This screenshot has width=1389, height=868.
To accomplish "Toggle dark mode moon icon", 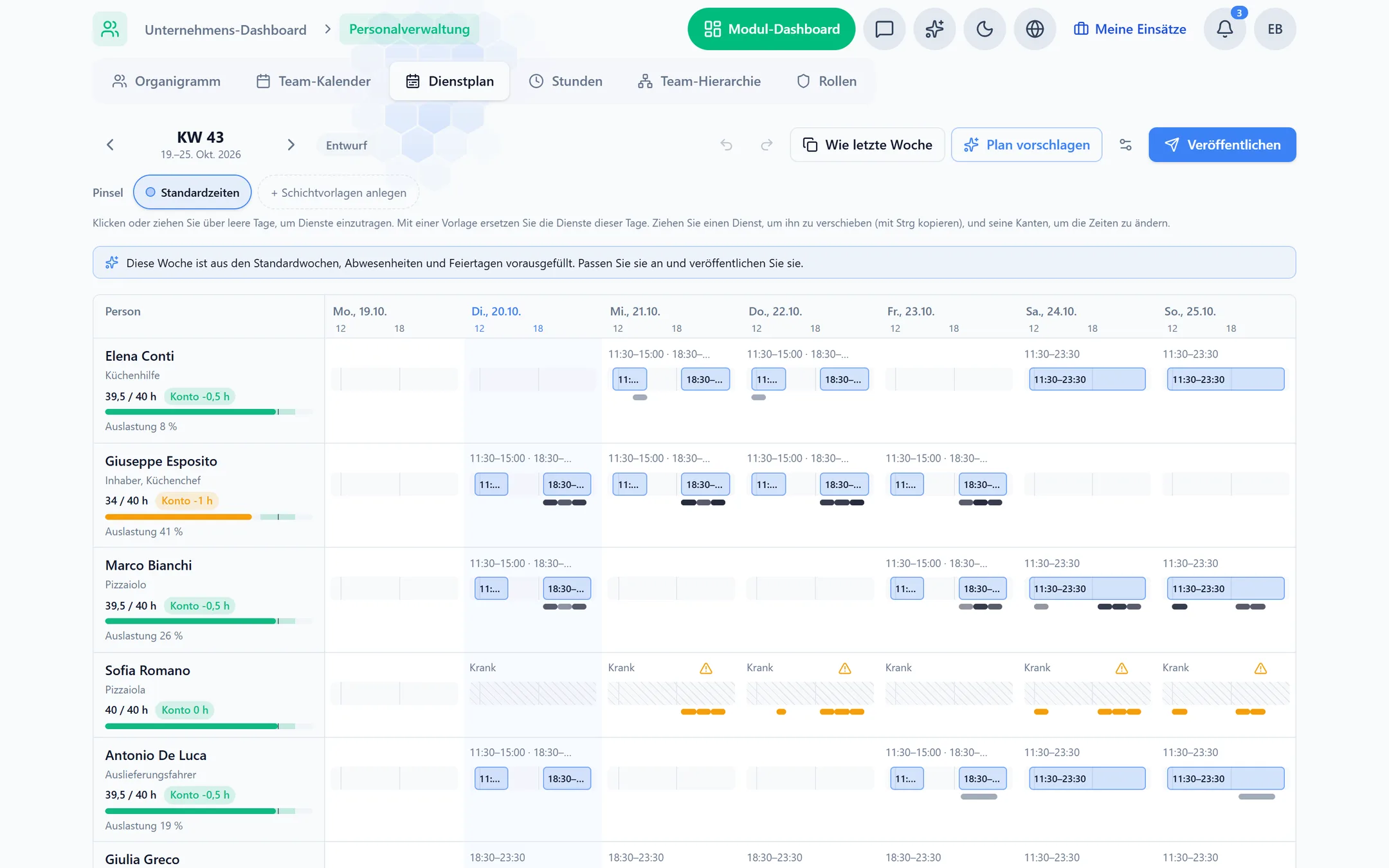I will pos(985,29).
